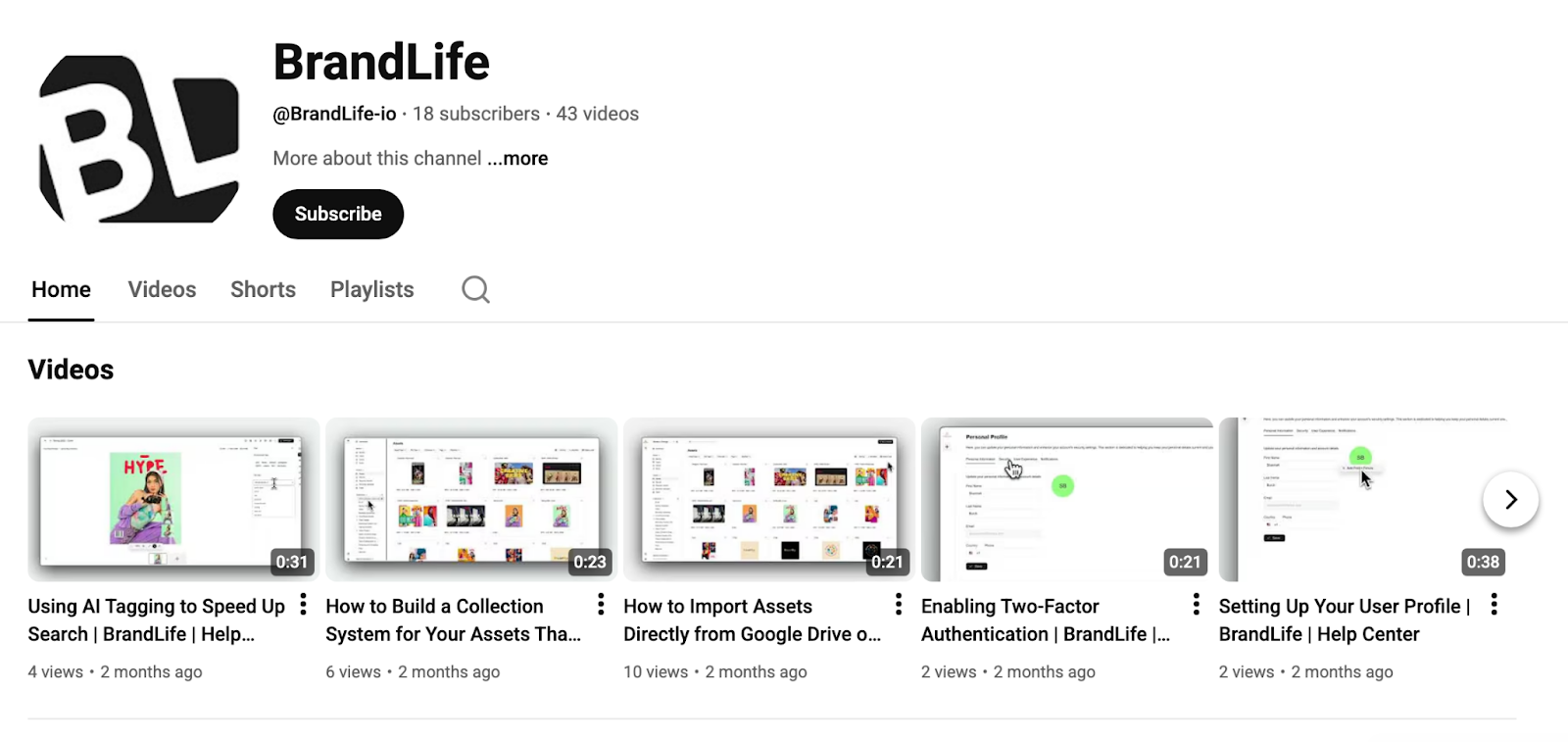Switch to the Home tab
The image size is (1568, 742).
pos(61,290)
